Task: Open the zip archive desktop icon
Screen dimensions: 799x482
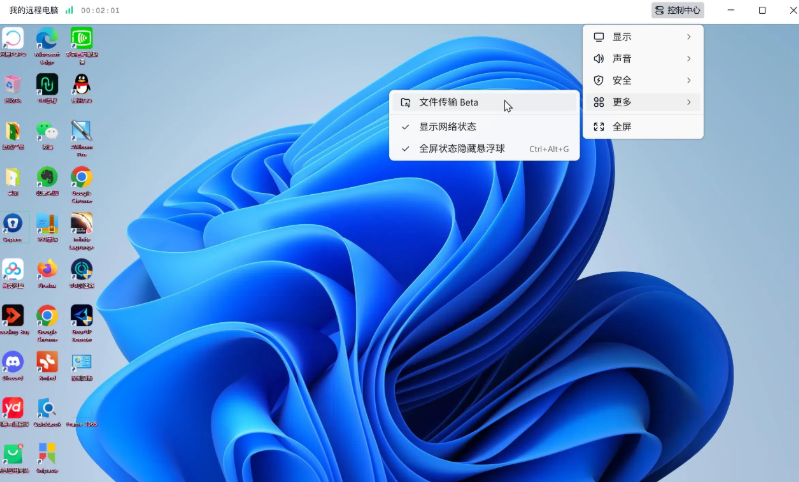Action: [47, 224]
